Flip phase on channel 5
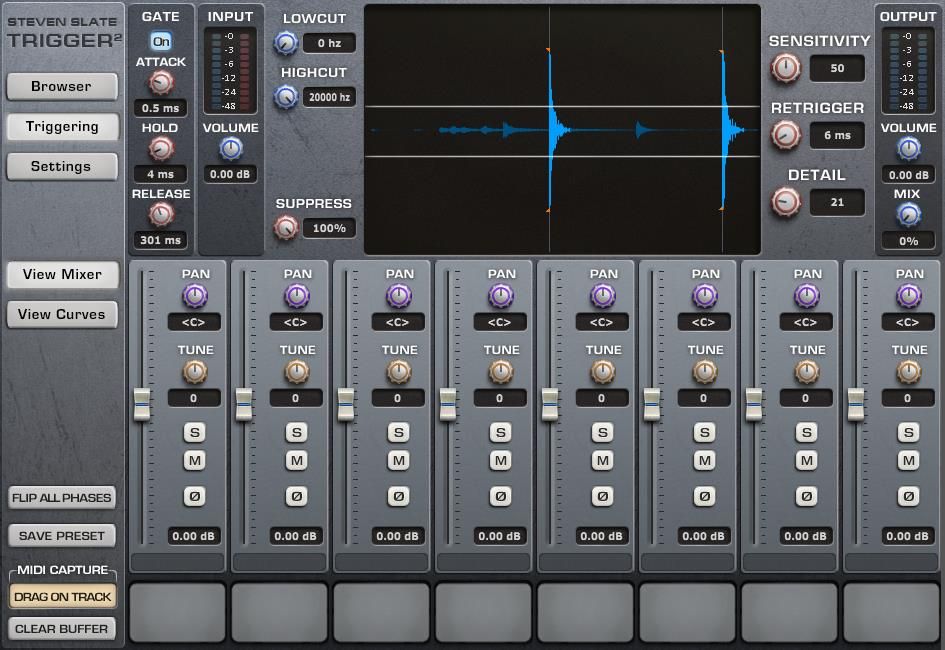 pyautogui.click(x=602, y=496)
